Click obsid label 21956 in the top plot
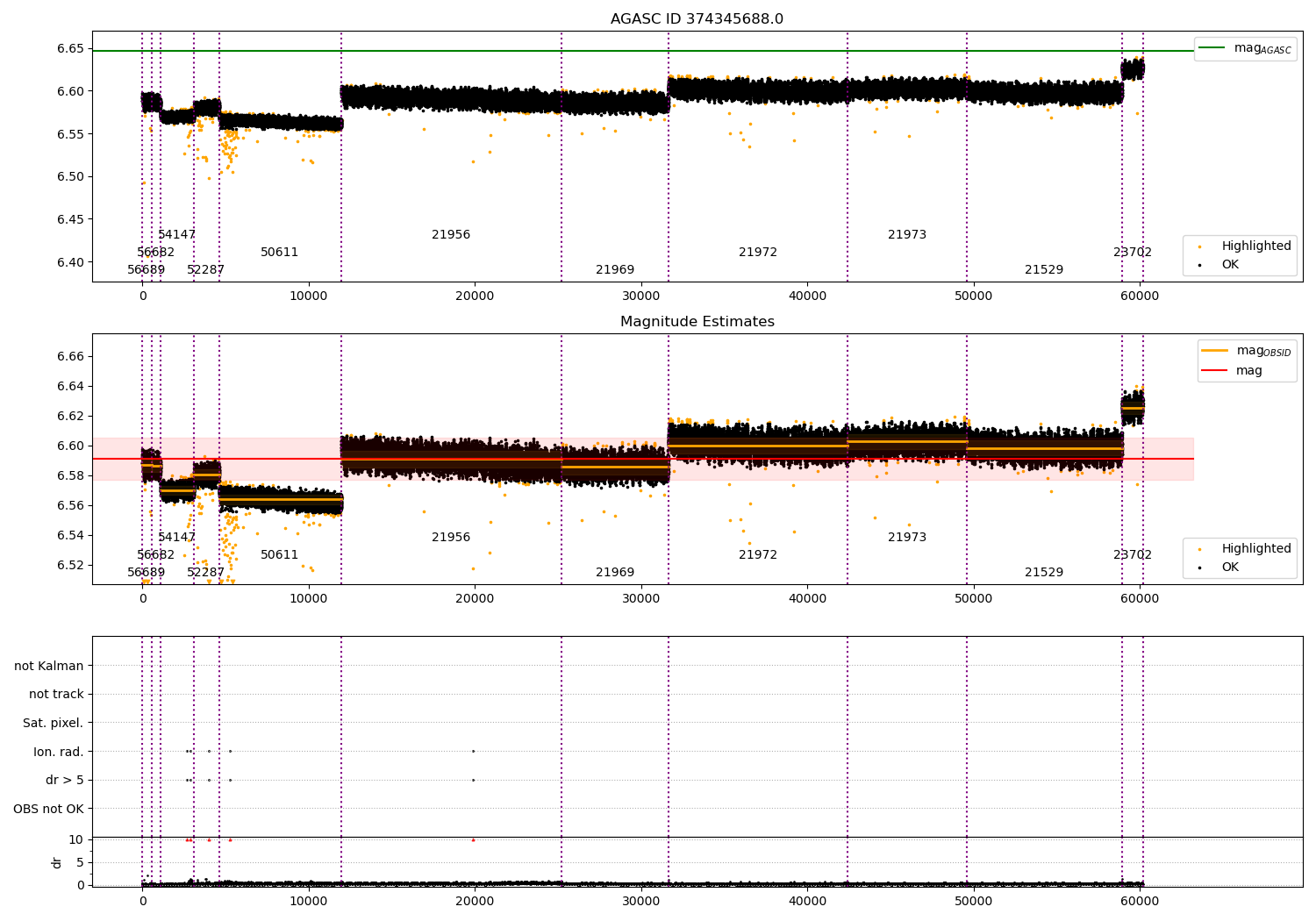Viewport: 1316px width, 921px height. point(451,235)
